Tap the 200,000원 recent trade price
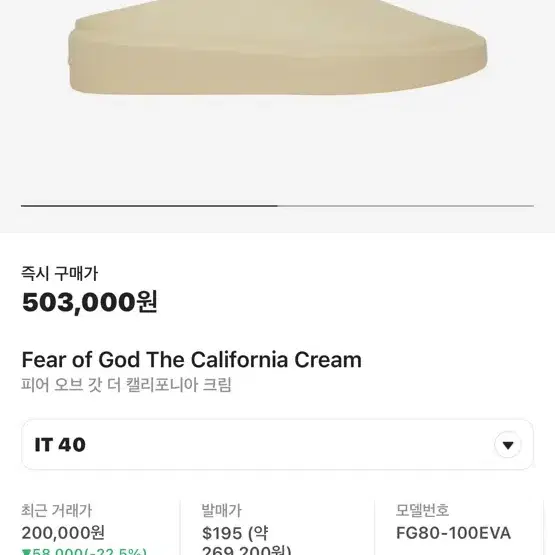Image resolution: width=555 pixels, height=555 pixels. click(63, 533)
